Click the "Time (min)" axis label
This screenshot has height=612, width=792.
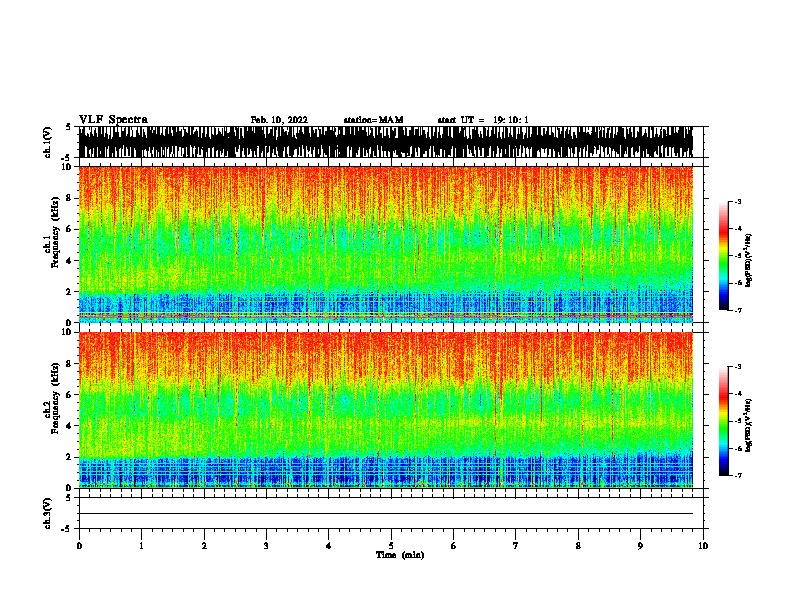(x=400, y=555)
